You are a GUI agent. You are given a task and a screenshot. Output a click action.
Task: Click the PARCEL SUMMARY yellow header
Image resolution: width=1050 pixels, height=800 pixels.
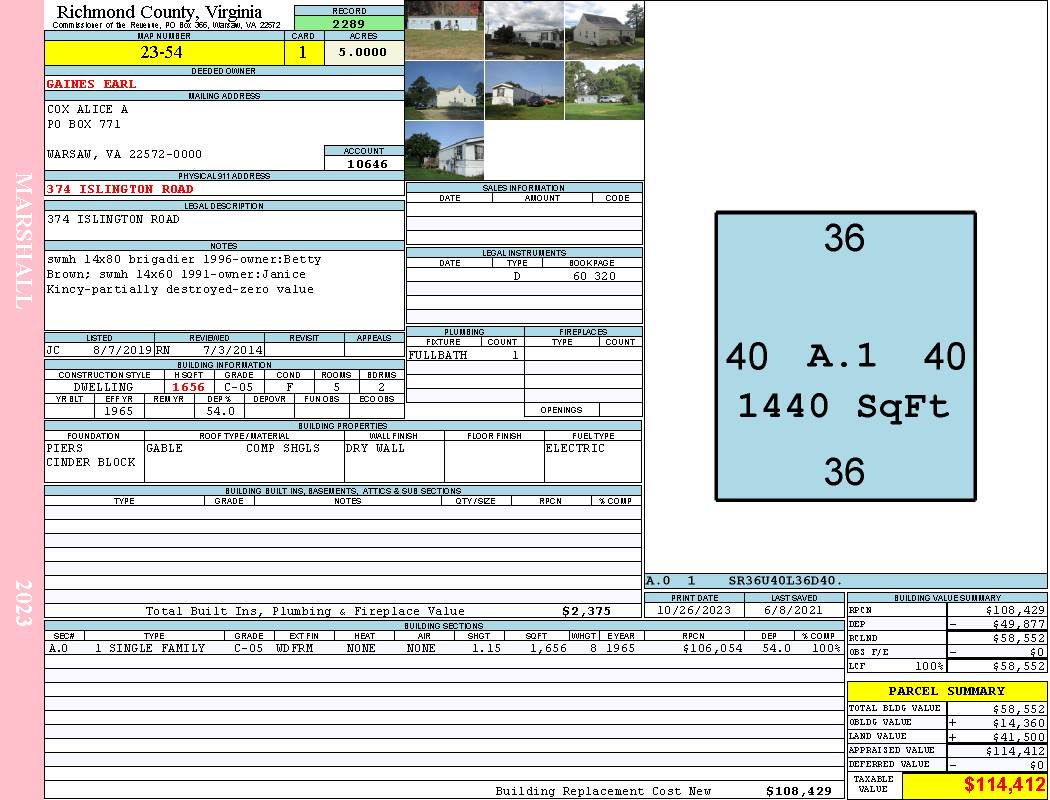pyautogui.click(x=947, y=691)
